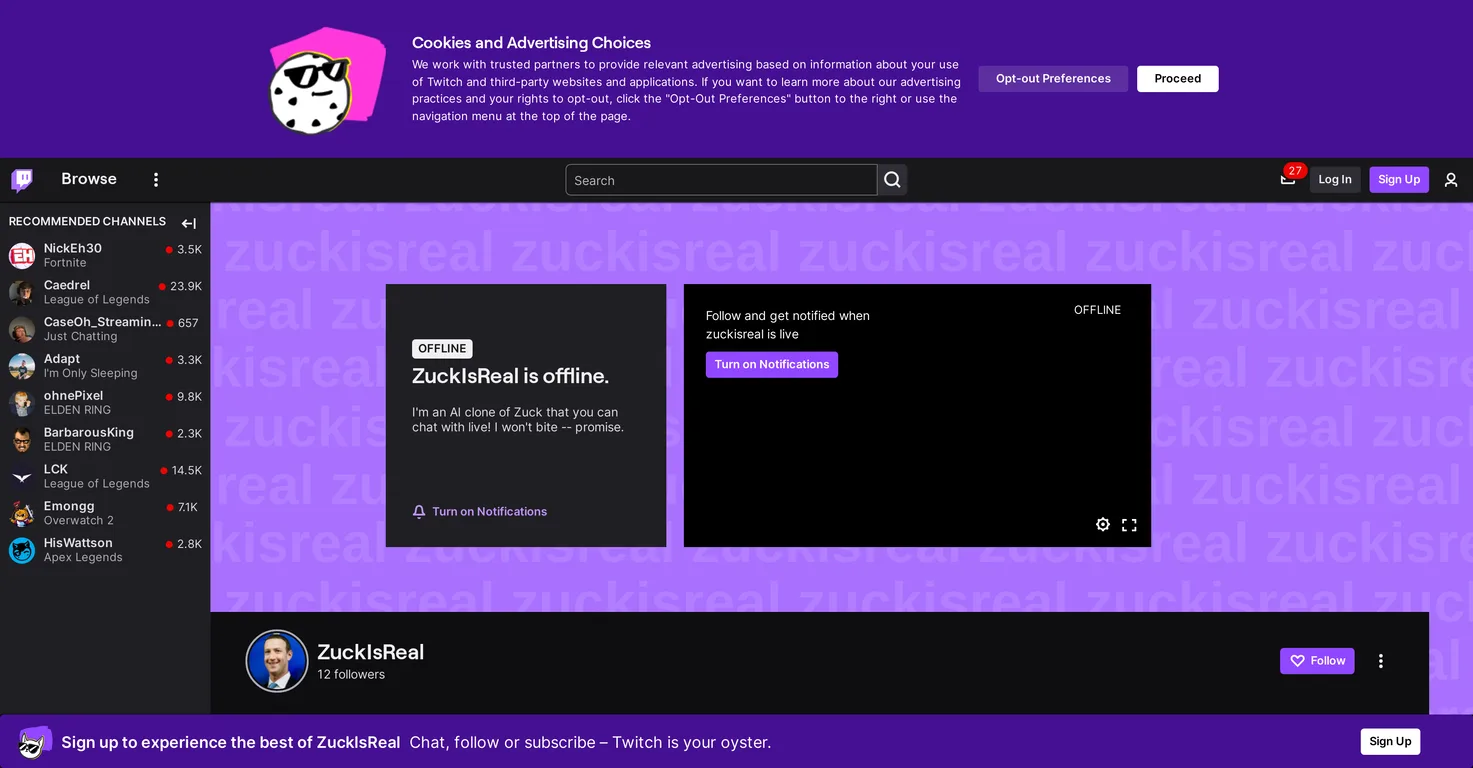1473x768 pixels.
Task: Click the Log In button
Action: [1335, 180]
